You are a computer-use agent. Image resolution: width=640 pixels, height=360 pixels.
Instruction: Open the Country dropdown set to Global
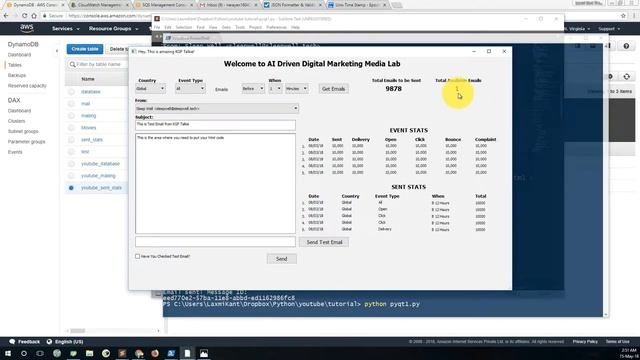[150, 89]
